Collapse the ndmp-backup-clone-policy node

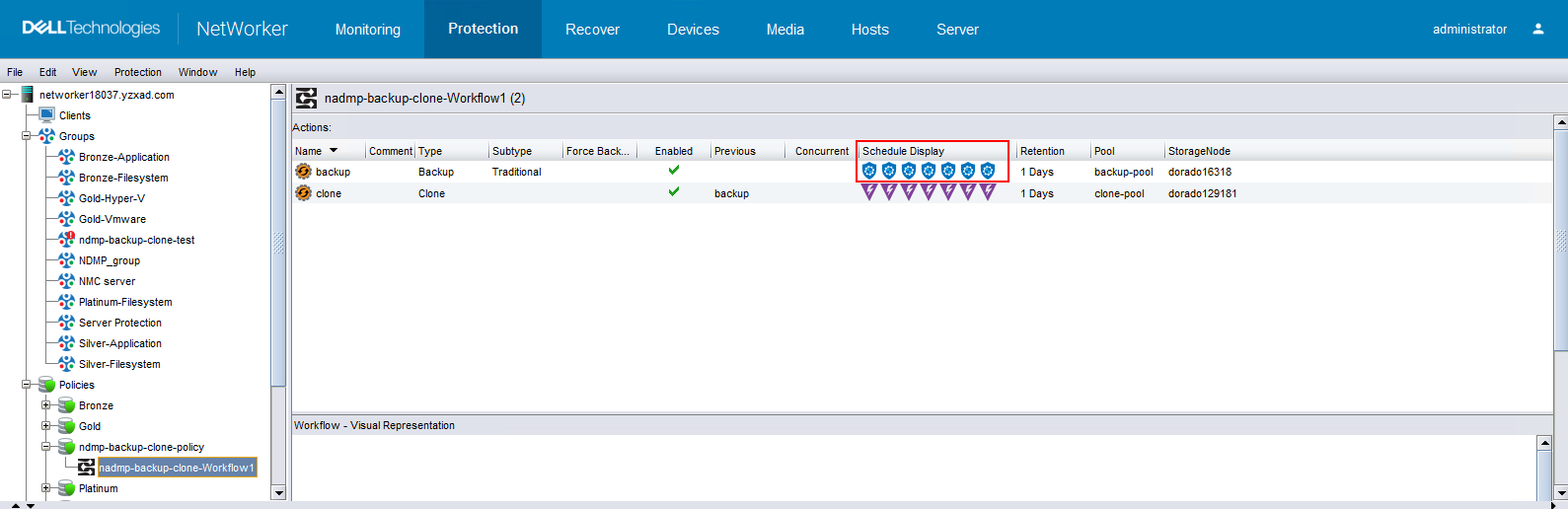pyautogui.click(x=46, y=447)
